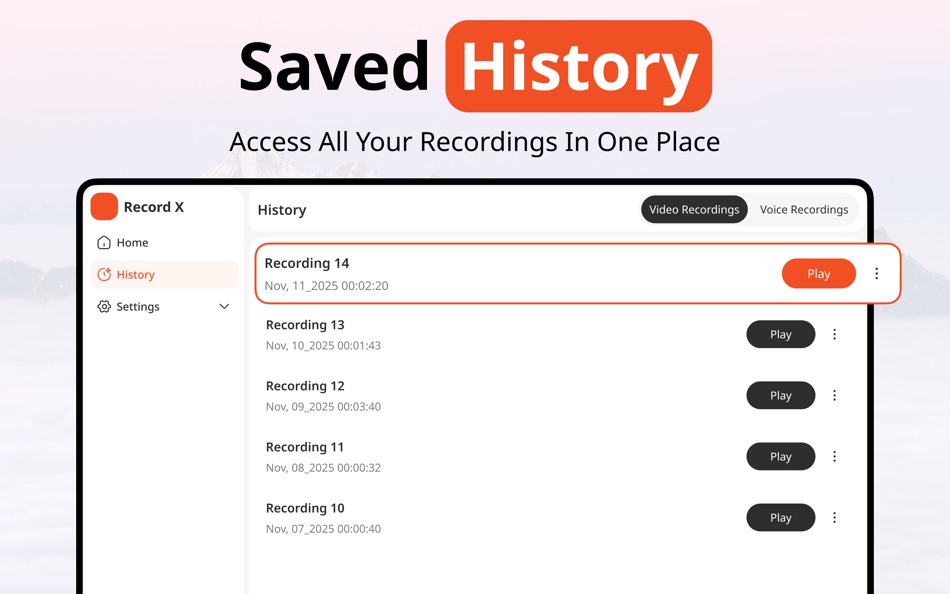Go to Home from the sidebar
This screenshot has height=594, width=950.
(131, 242)
